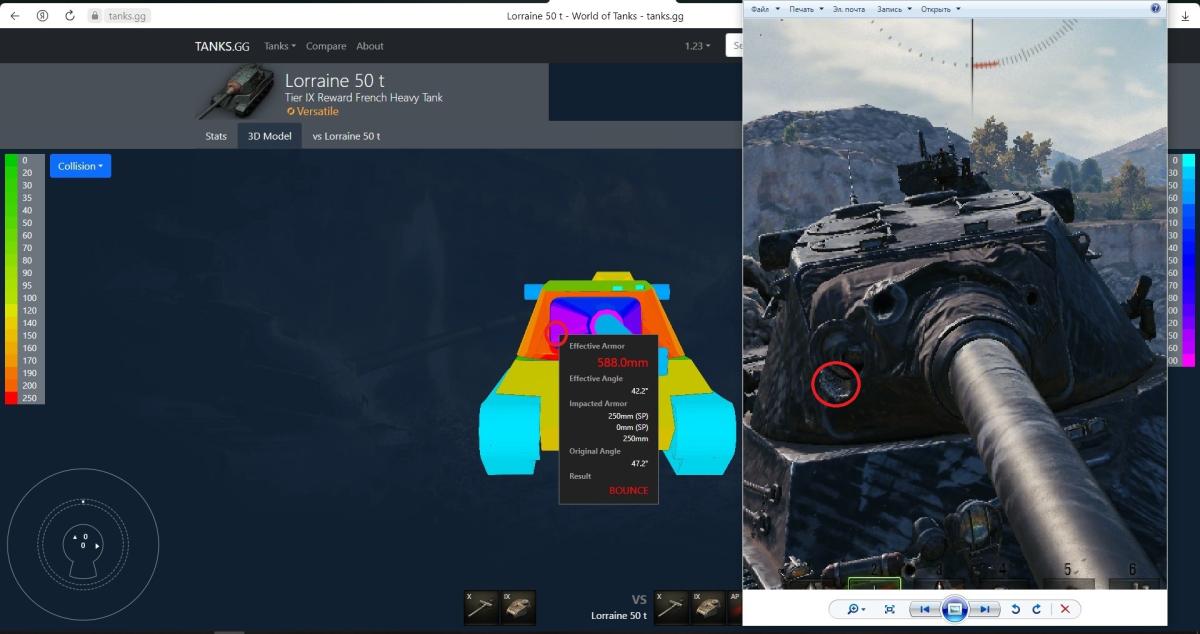1200x634 pixels.
Task: Click the green 0 armor legend swatch
Action: click(12, 160)
